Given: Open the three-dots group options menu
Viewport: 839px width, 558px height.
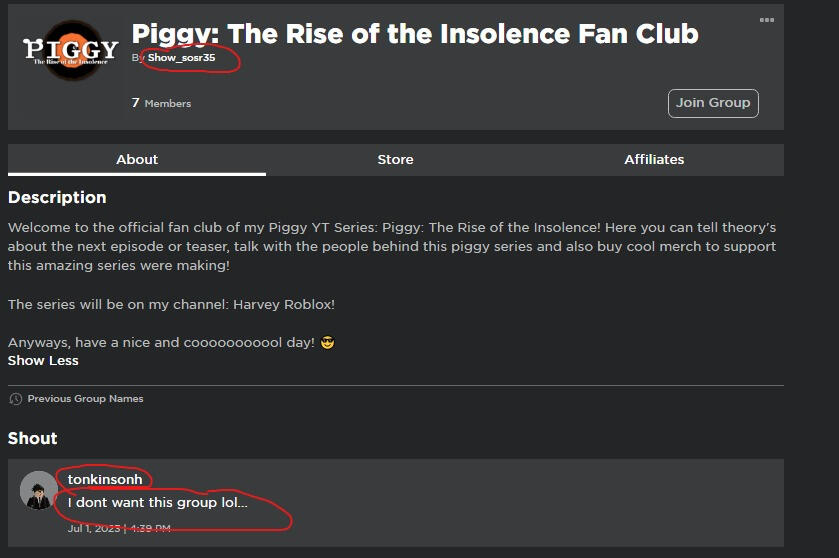Looking at the screenshot, I should point(766,20).
